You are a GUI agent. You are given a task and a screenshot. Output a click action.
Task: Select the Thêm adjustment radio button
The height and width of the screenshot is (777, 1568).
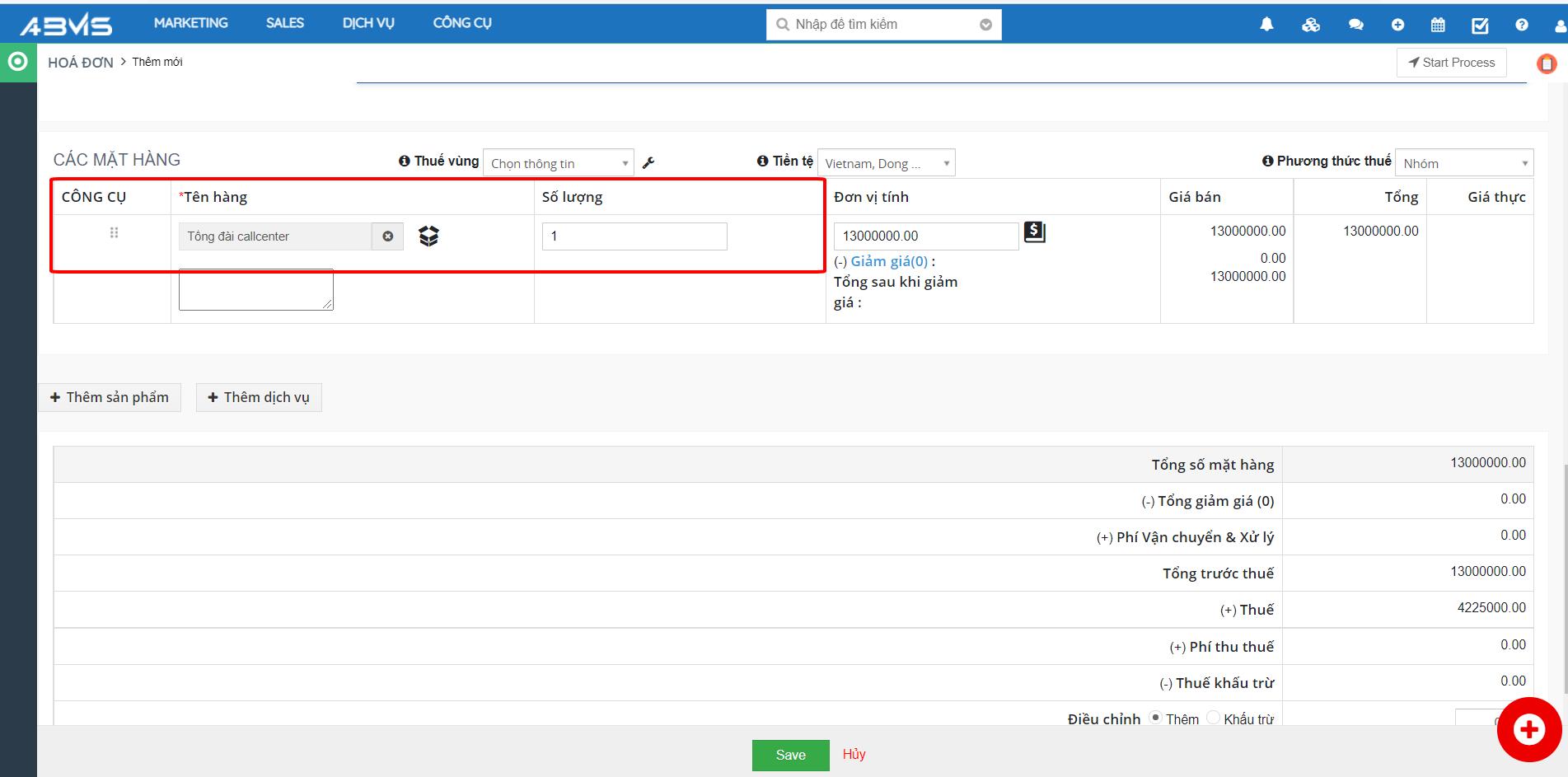tap(1156, 718)
